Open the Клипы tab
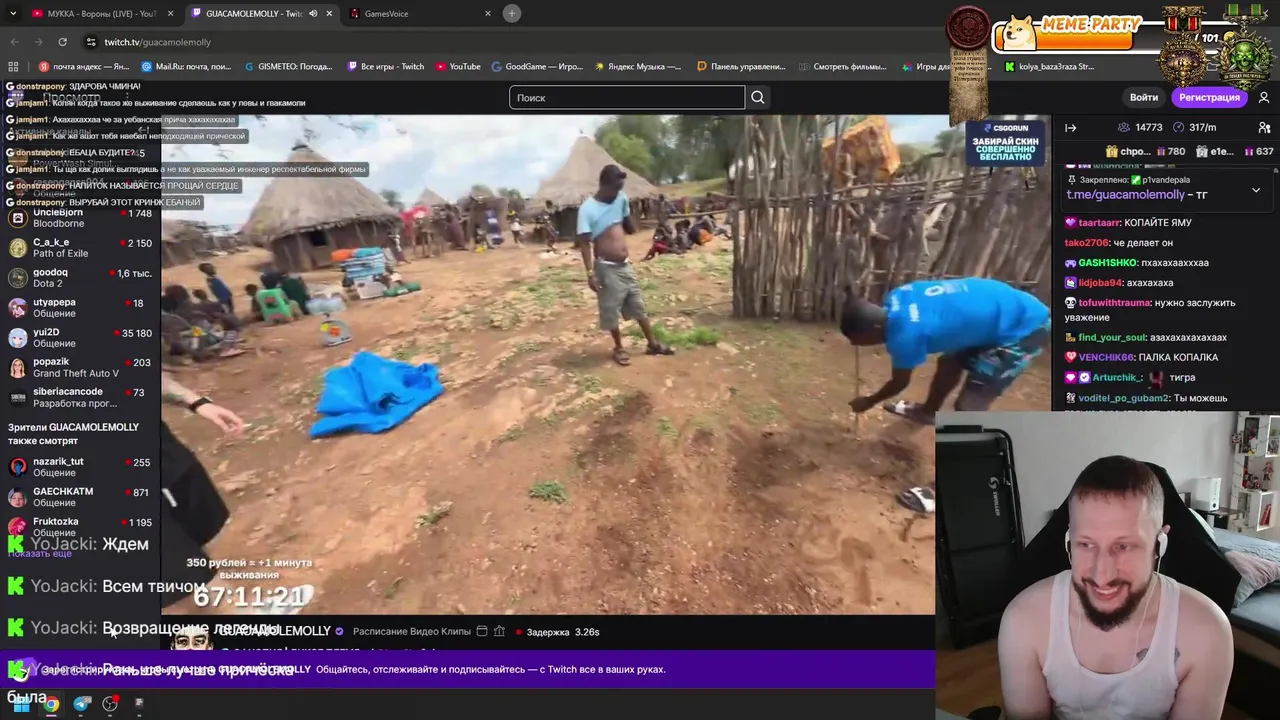The width and height of the screenshot is (1280, 720). (x=456, y=632)
